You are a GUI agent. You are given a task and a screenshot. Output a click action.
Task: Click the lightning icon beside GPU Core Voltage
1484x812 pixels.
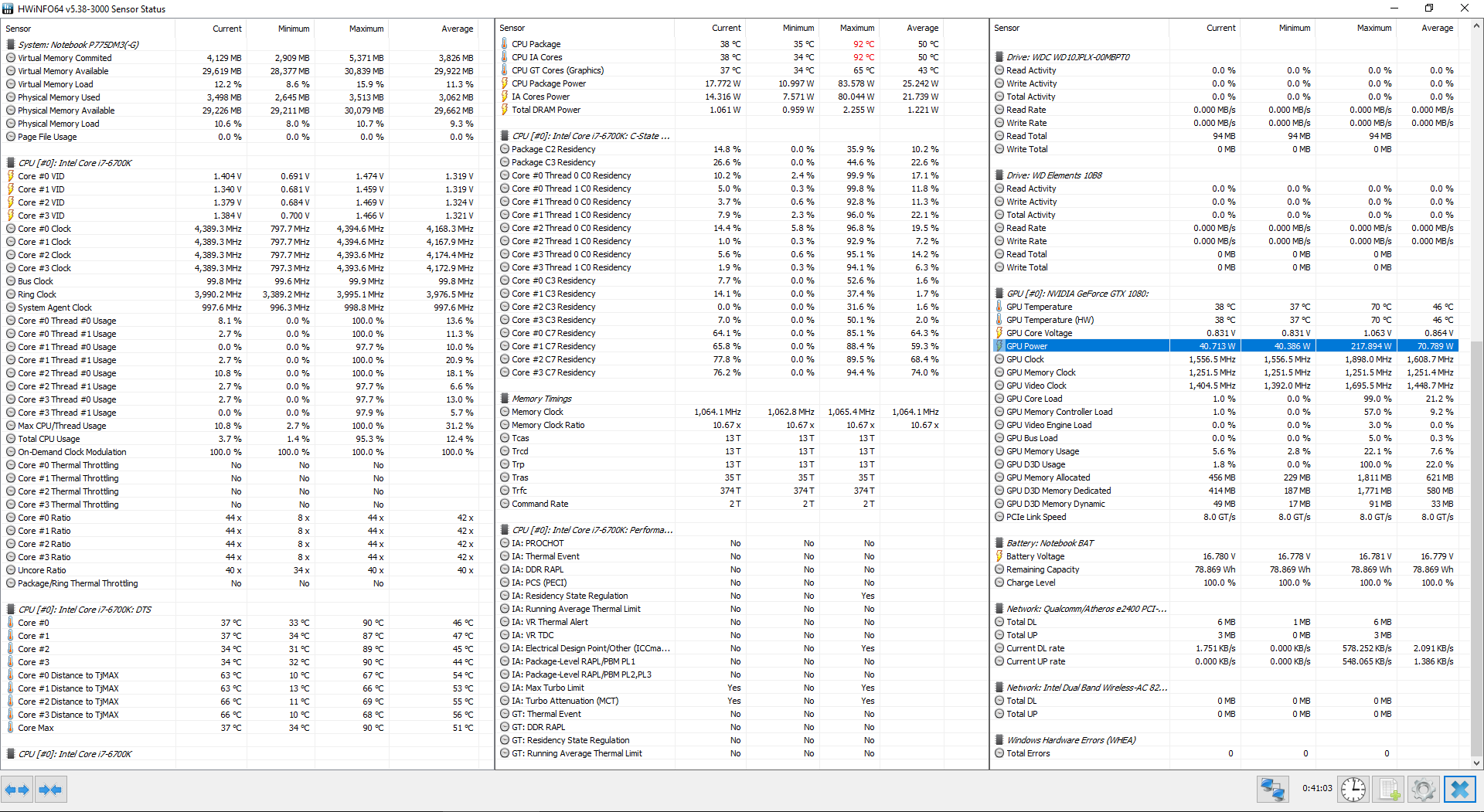pos(999,333)
